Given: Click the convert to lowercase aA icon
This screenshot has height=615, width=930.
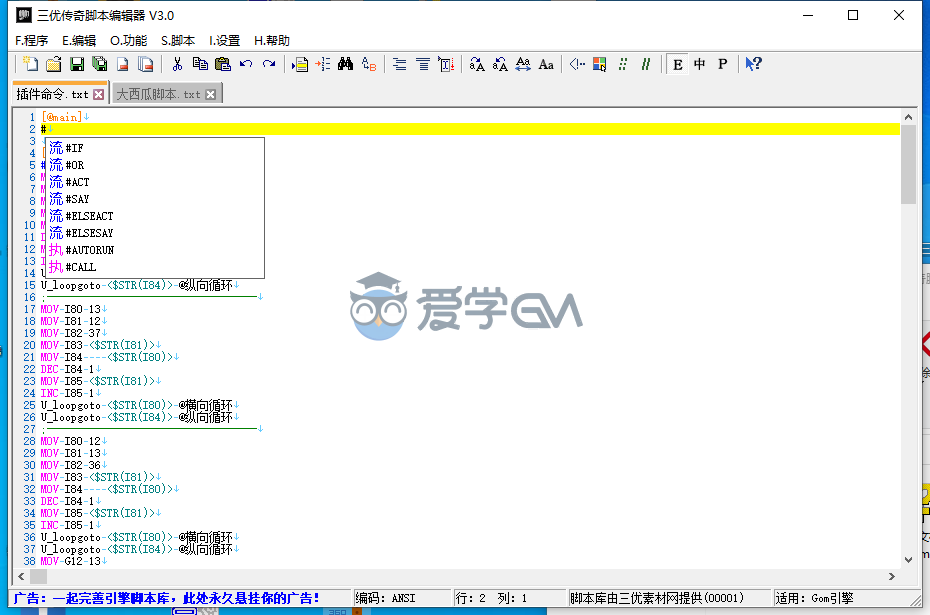Looking at the screenshot, I should pyautogui.click(x=500, y=64).
